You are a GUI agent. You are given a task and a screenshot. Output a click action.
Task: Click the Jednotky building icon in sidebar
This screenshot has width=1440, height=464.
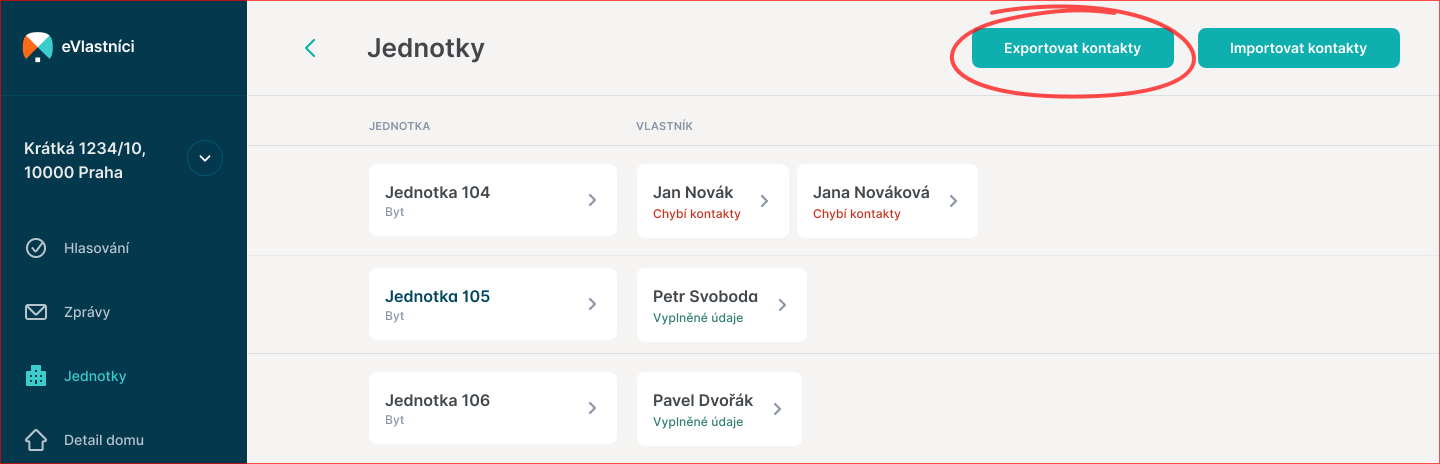tap(36, 376)
